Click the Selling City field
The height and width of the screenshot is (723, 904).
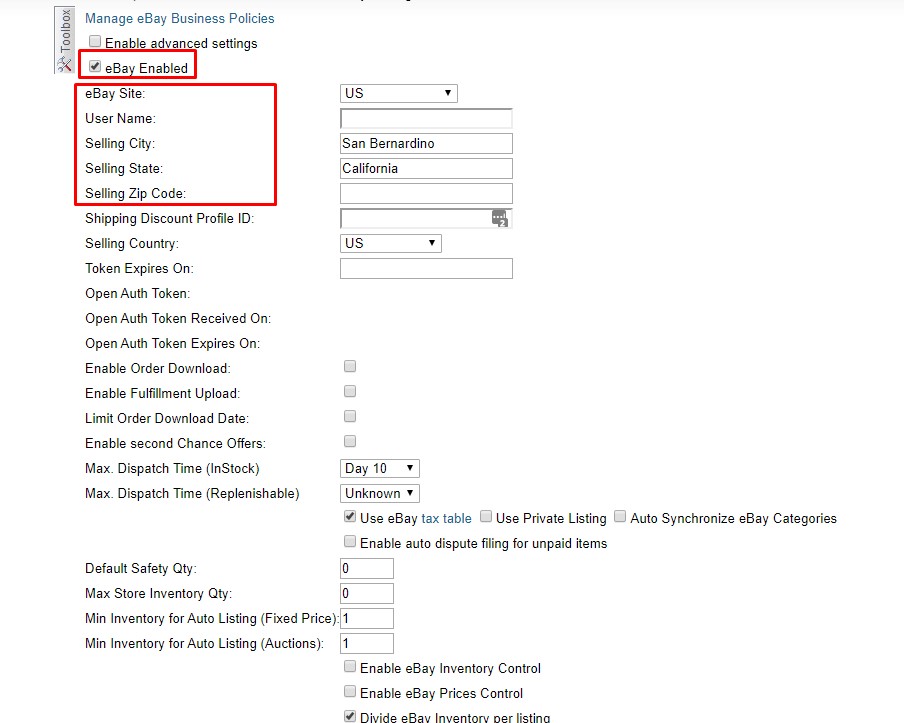(x=426, y=144)
